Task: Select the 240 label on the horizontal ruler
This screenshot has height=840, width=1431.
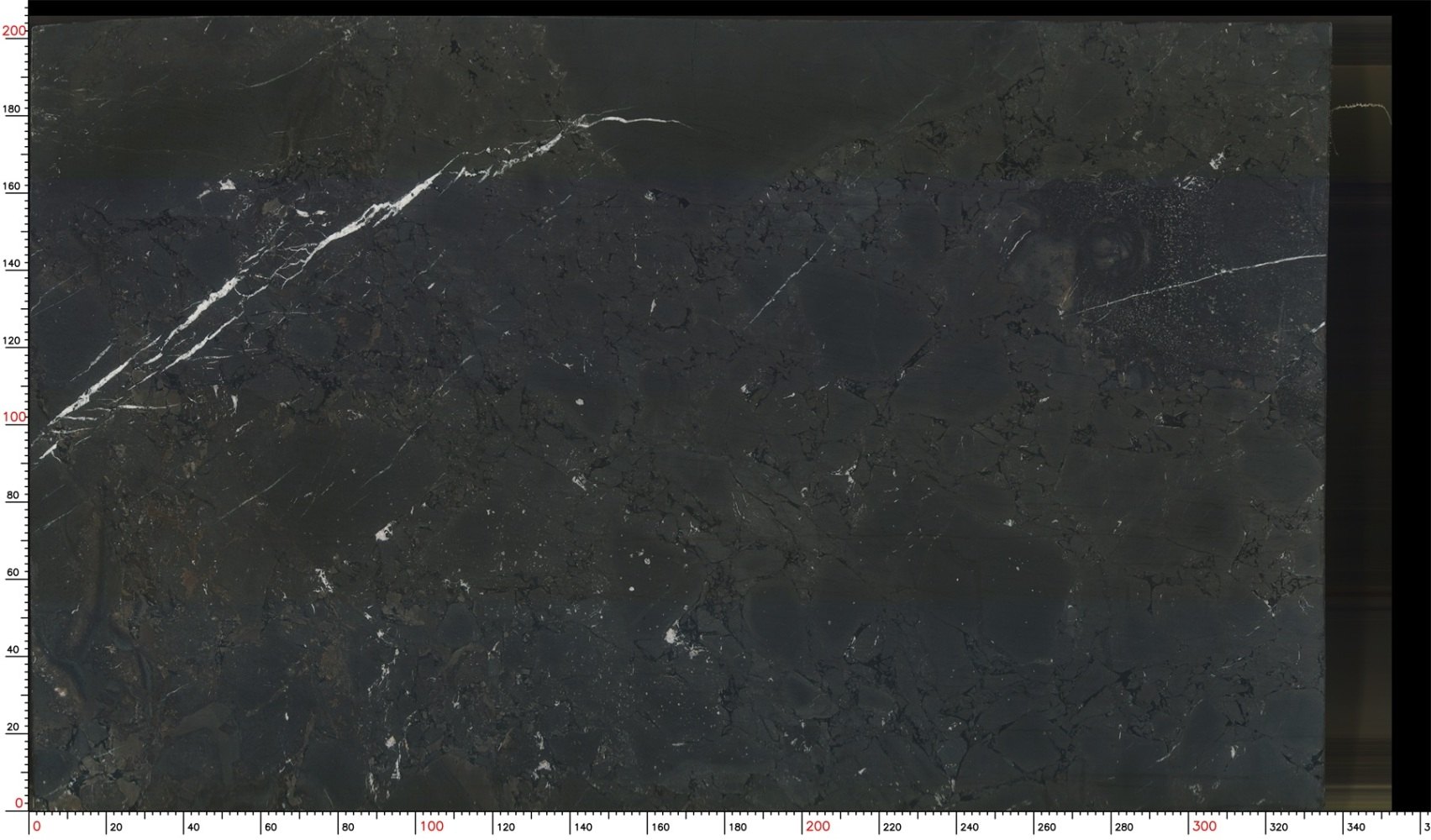Action: coord(970,827)
